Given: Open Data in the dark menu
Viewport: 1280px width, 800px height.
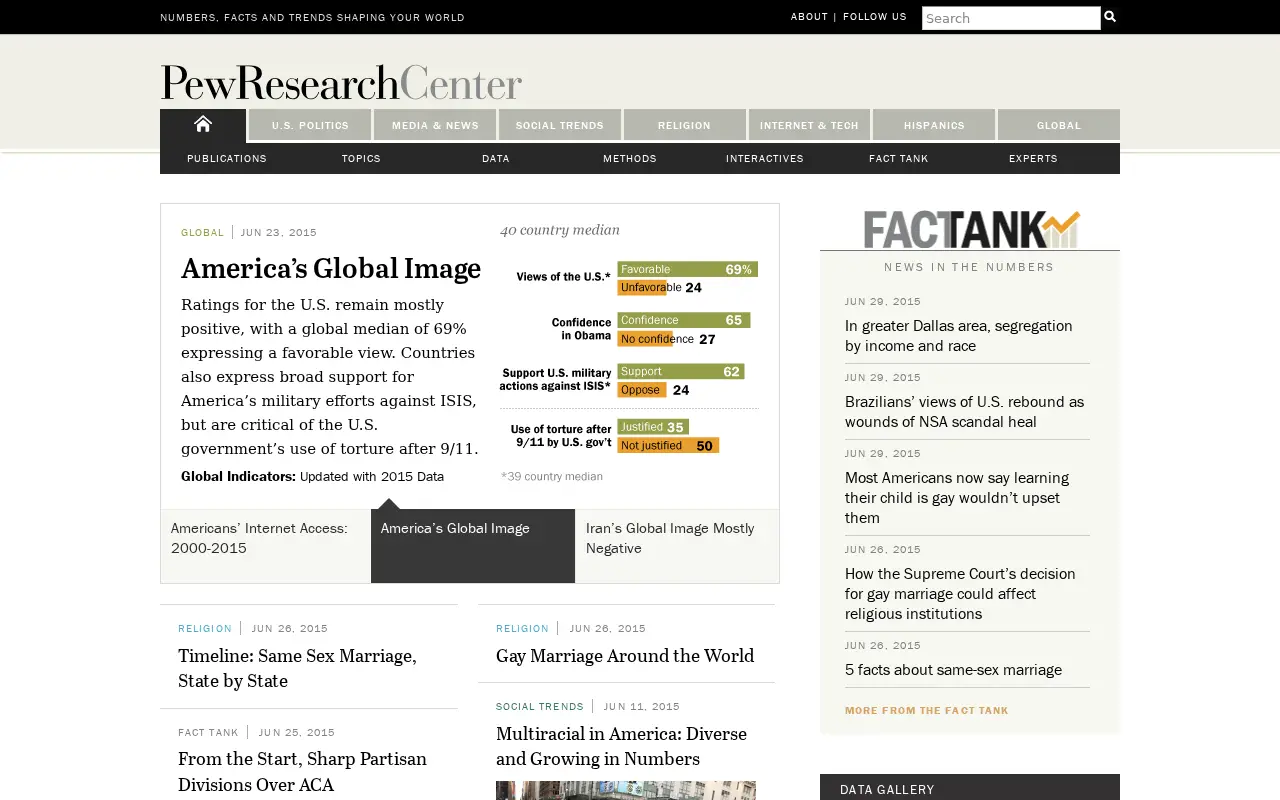Looking at the screenshot, I should coord(496,158).
